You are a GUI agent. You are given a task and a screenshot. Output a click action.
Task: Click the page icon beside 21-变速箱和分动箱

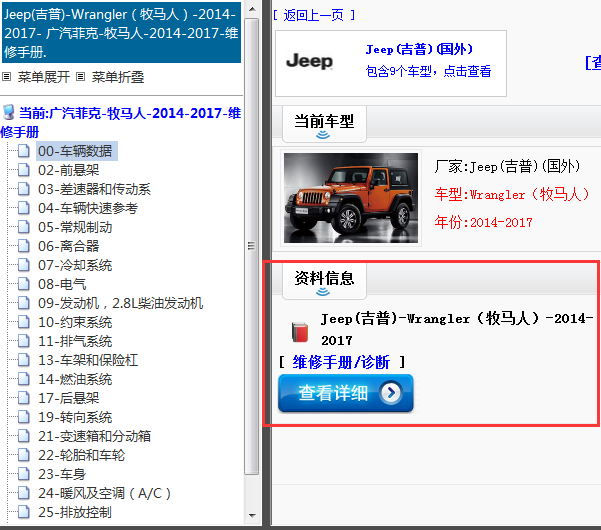(x=23, y=436)
